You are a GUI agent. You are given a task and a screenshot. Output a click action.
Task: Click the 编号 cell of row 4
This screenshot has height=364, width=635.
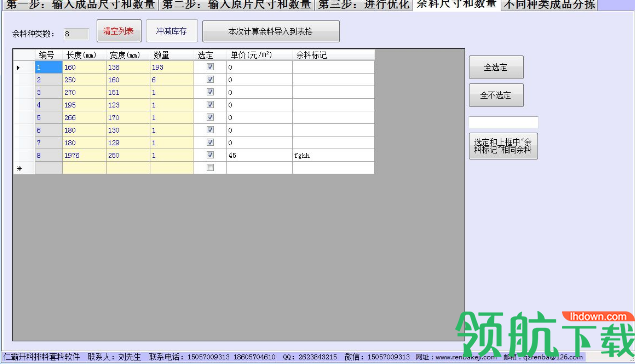click(49, 105)
